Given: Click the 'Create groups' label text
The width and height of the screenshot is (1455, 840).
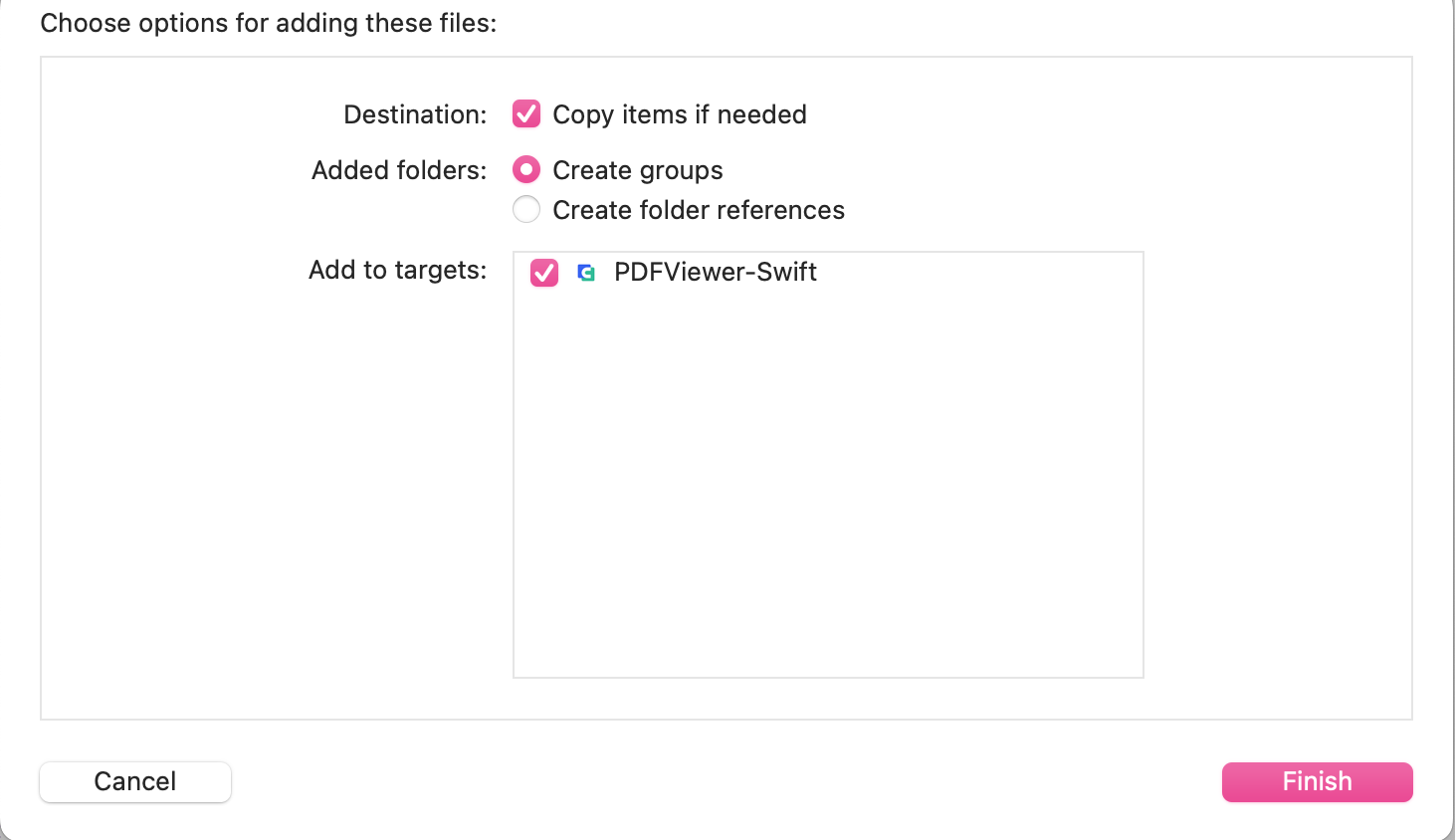Looking at the screenshot, I should pyautogui.click(x=638, y=171).
